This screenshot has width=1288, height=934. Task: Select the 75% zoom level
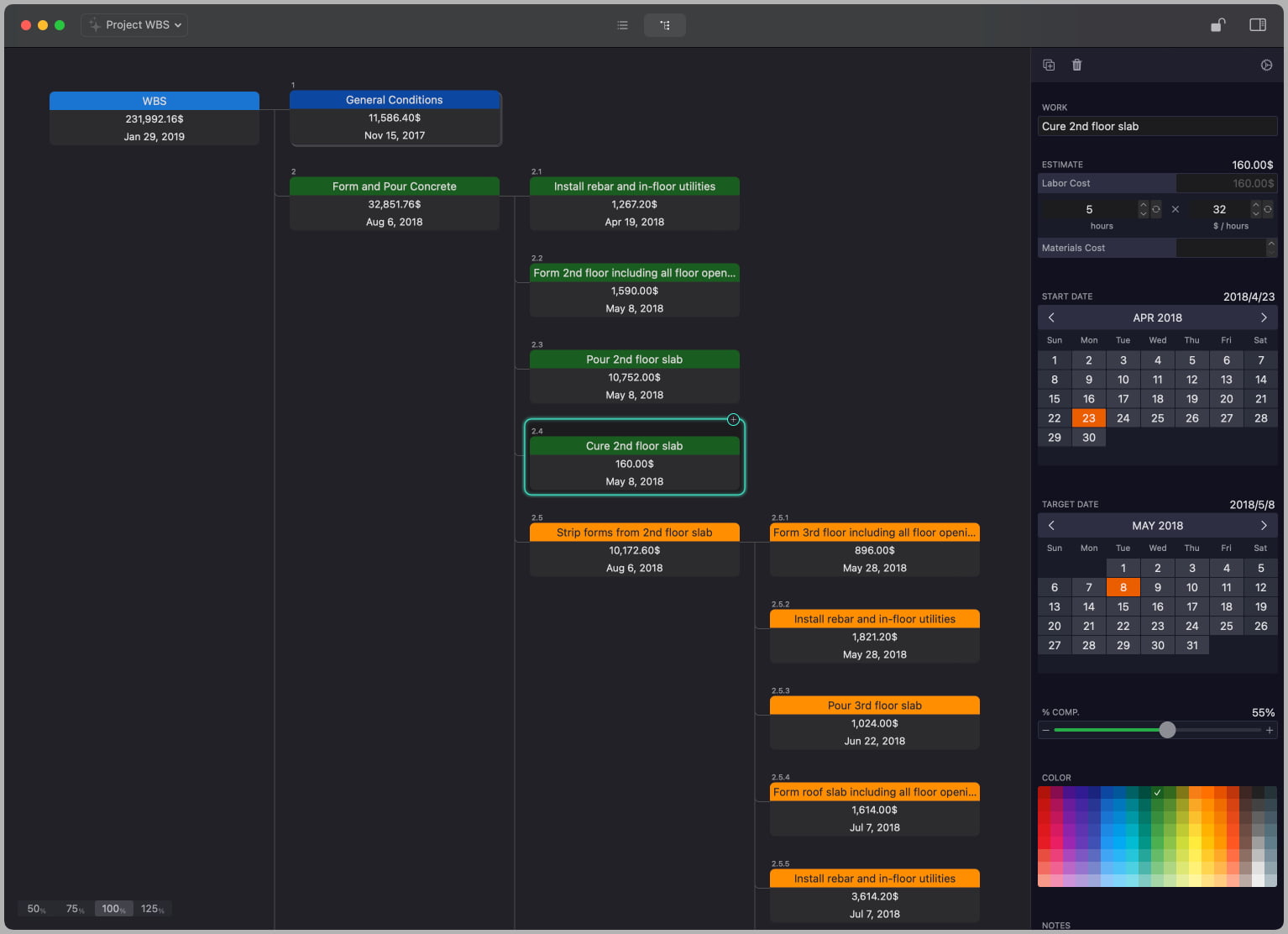74,908
